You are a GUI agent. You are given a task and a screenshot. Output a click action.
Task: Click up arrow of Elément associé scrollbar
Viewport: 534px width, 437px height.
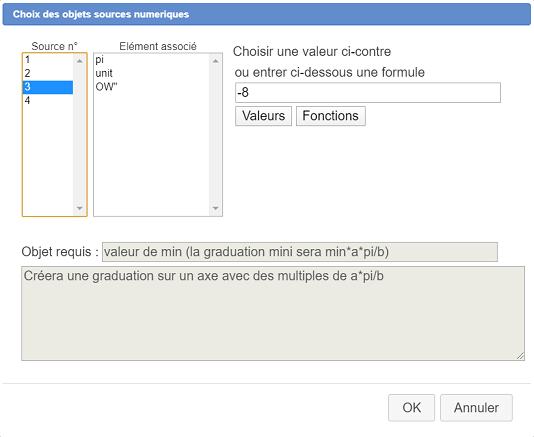(x=215, y=61)
